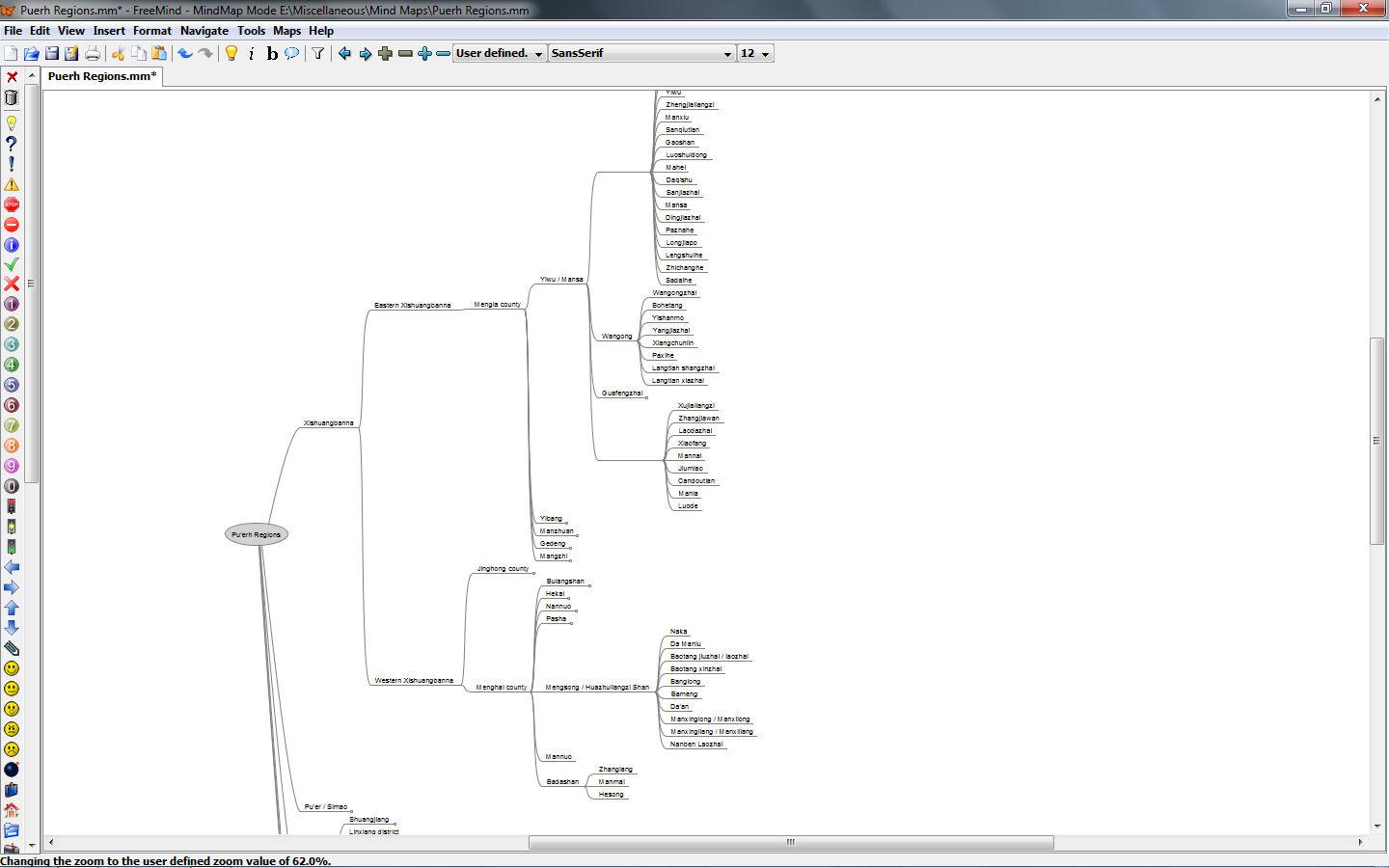
Task: Click the Undo blue arrow icon
Action: pos(185,53)
